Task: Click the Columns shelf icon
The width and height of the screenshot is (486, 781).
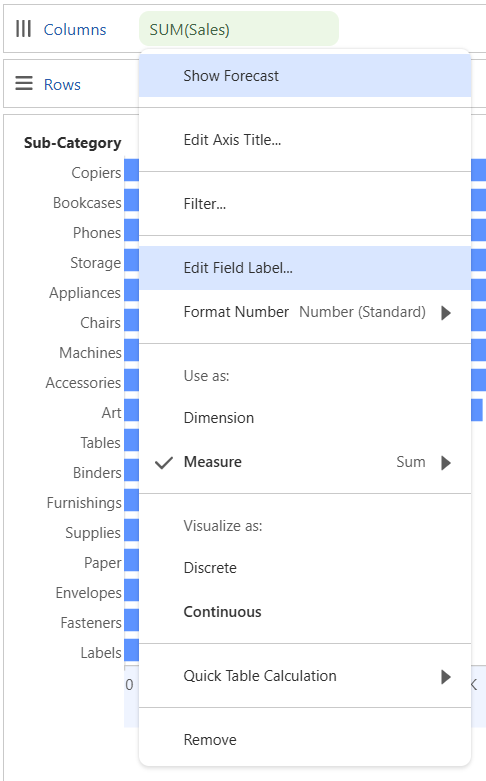Action: 23,29
